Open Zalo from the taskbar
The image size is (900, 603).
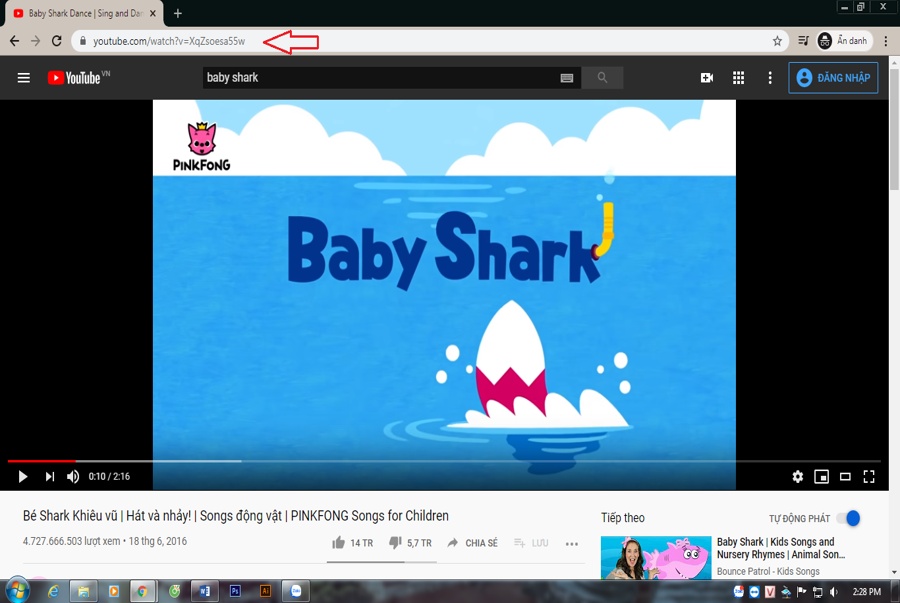click(x=296, y=591)
